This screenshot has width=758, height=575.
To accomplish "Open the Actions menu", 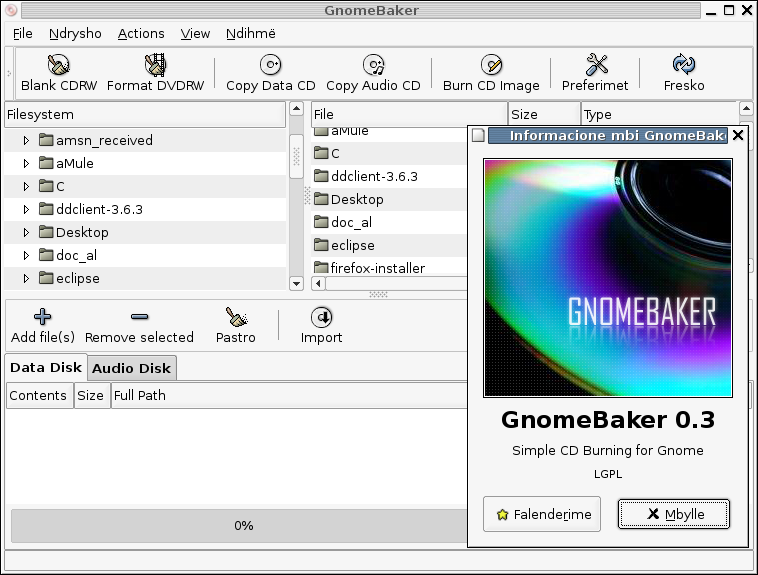I will pos(141,33).
